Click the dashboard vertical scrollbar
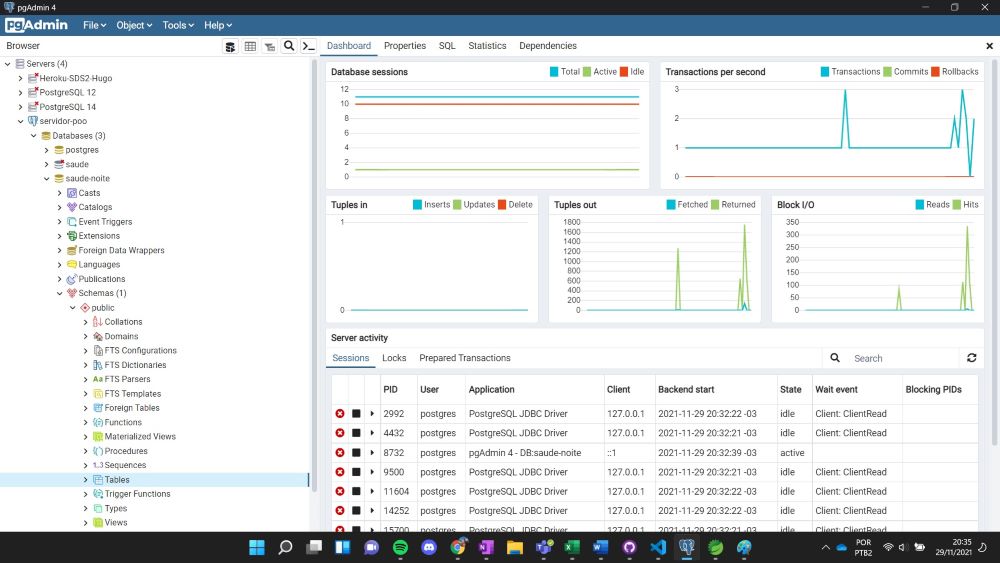The image size is (1000, 563). 995,252
